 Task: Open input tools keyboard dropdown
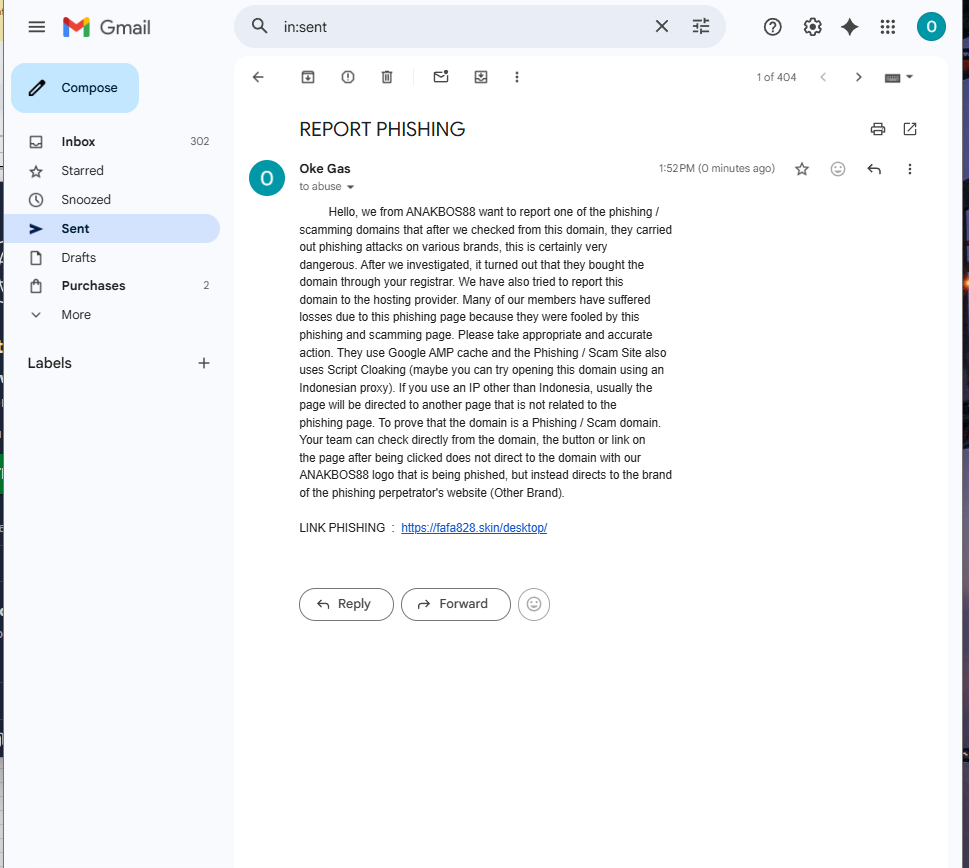tap(899, 78)
